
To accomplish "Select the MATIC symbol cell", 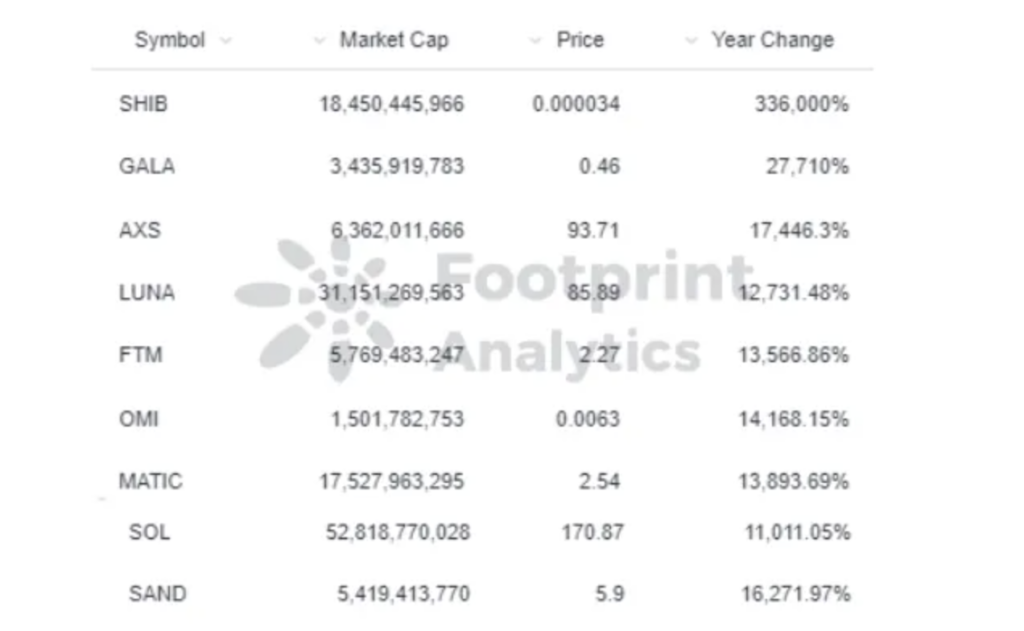I will (x=150, y=481).
